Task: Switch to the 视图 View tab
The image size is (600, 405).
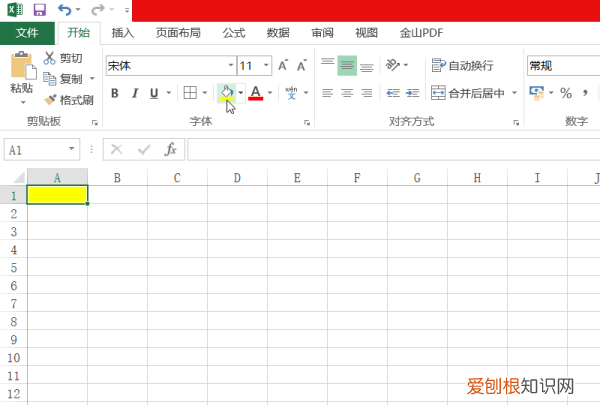Action: (x=367, y=33)
